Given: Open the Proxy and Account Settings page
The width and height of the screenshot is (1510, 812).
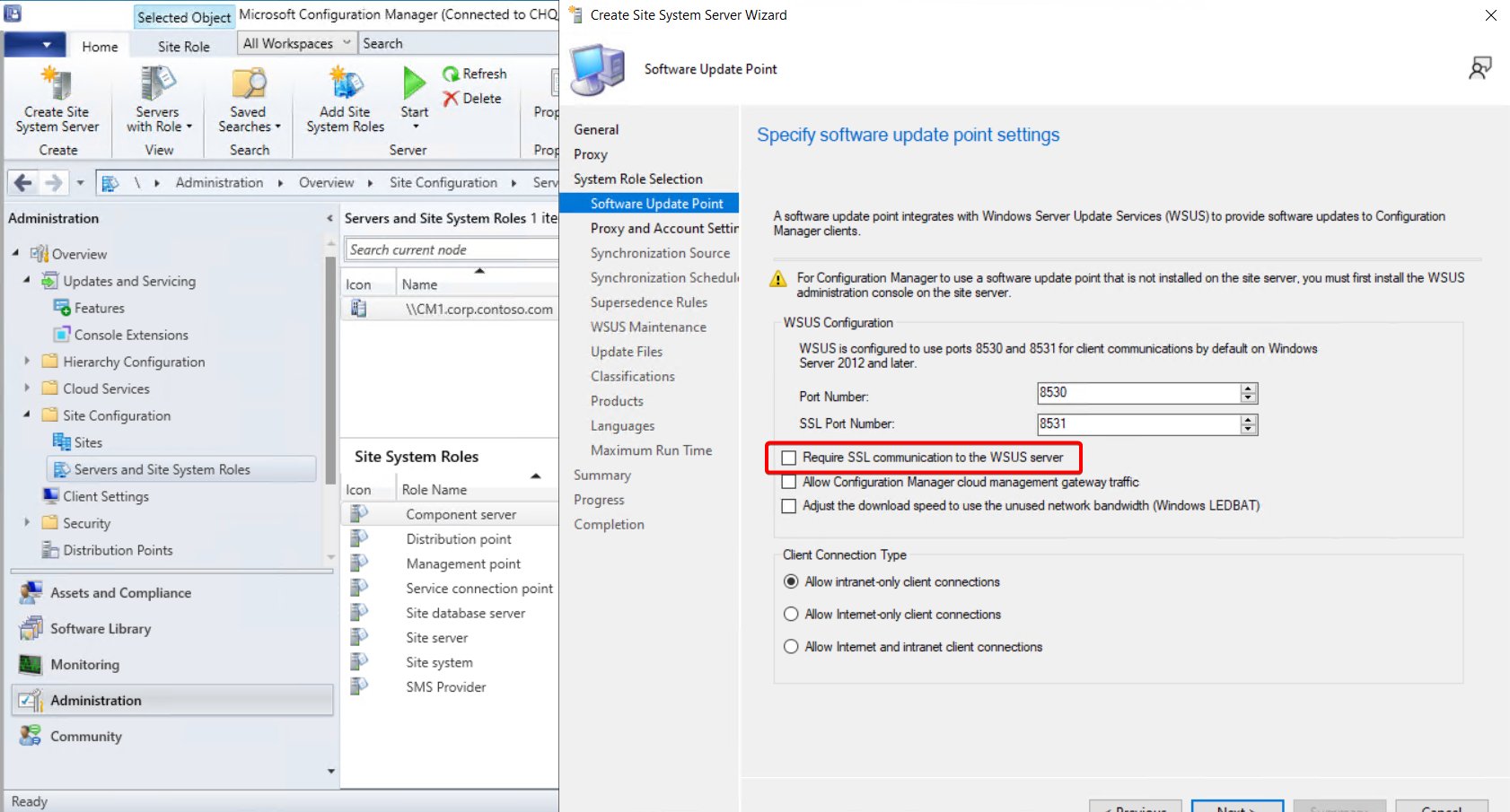Looking at the screenshot, I should coord(664,229).
